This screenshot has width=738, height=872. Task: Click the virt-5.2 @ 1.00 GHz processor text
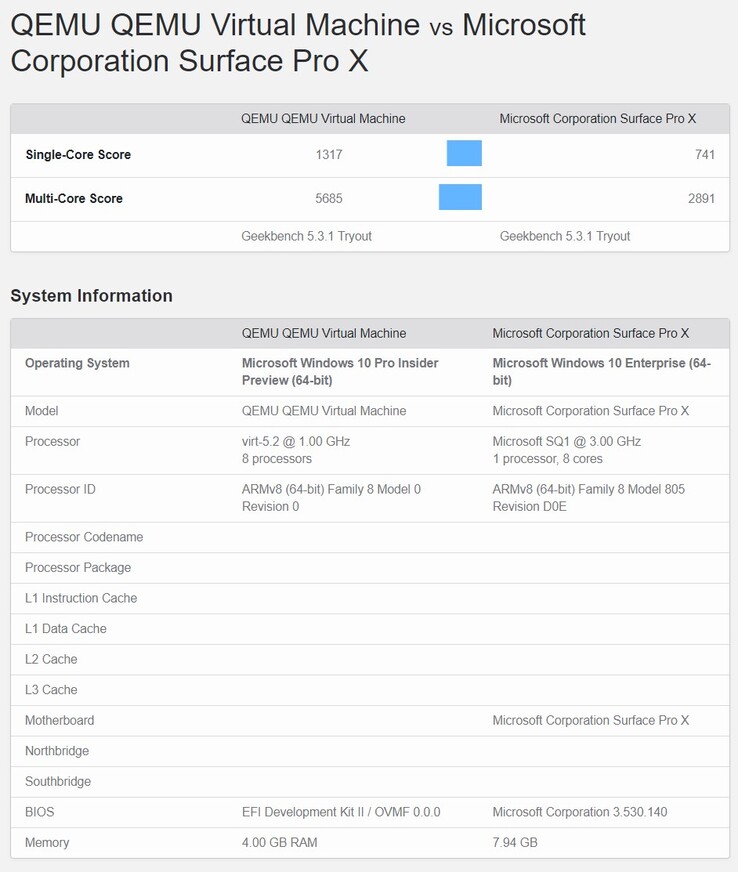coord(296,442)
